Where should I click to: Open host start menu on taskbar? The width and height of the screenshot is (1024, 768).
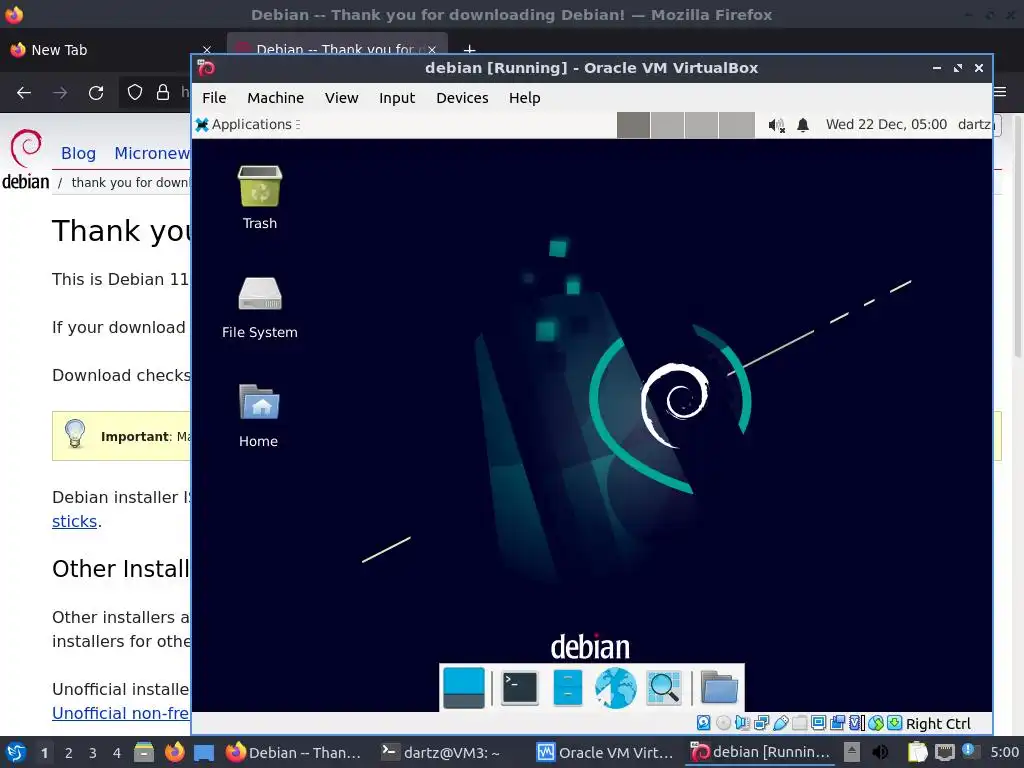15,752
